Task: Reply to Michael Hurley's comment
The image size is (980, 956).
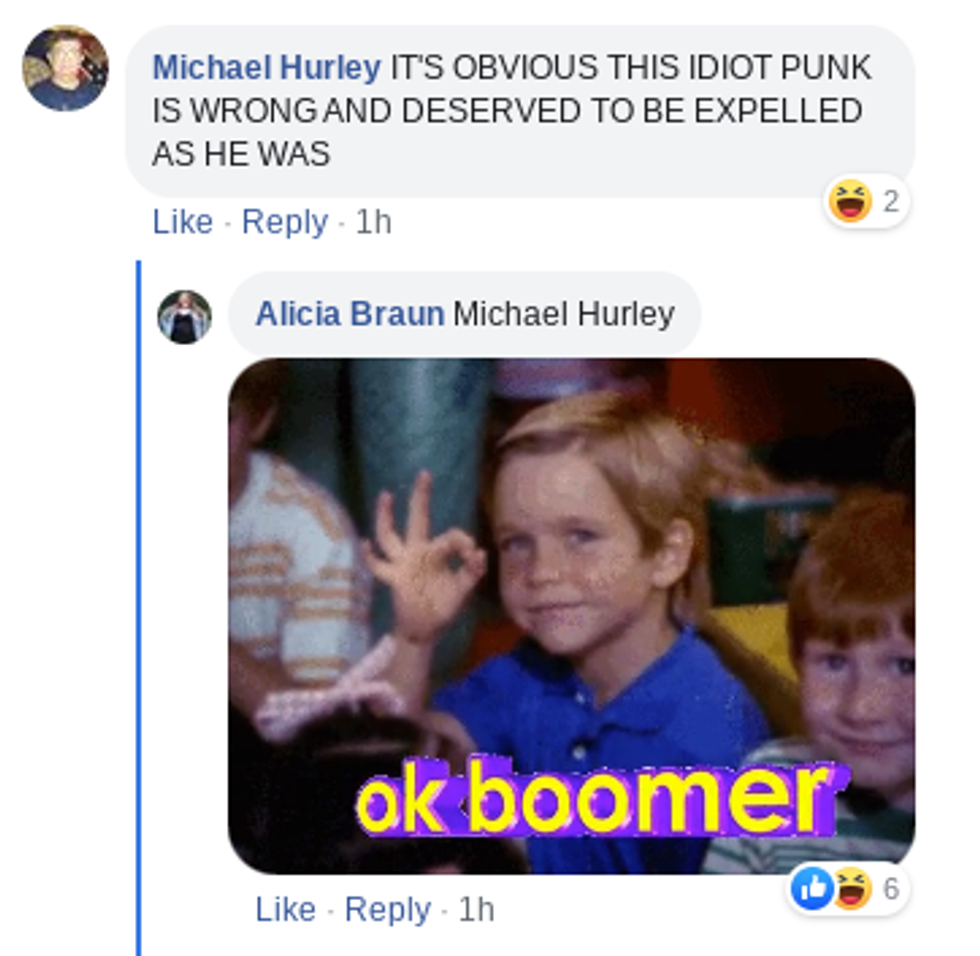Action: tap(284, 222)
